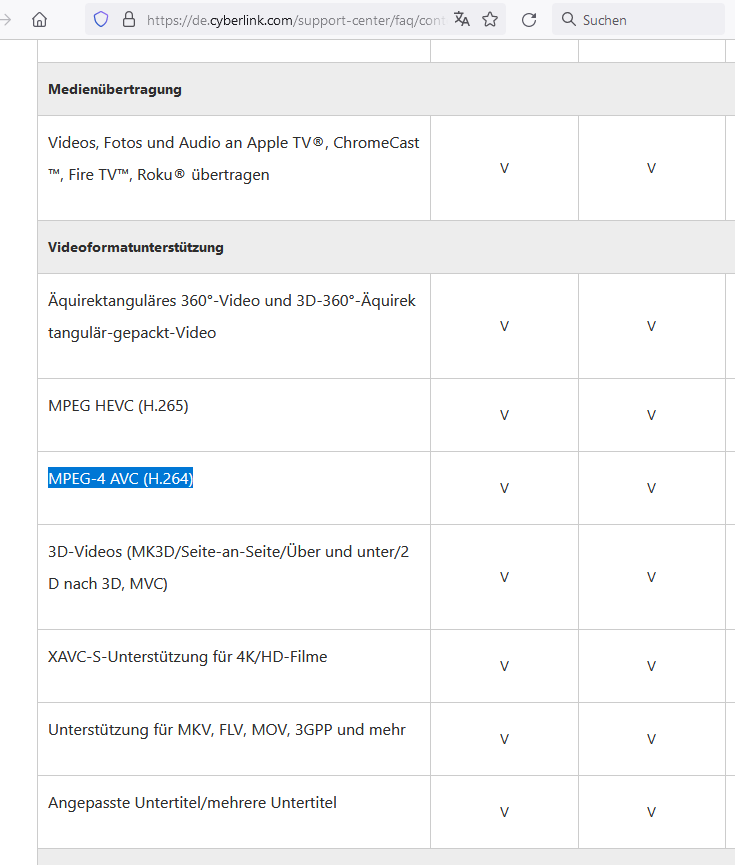The height and width of the screenshot is (865, 735).
Task: Click the forward arrow navigation button
Action: [x=6, y=20]
